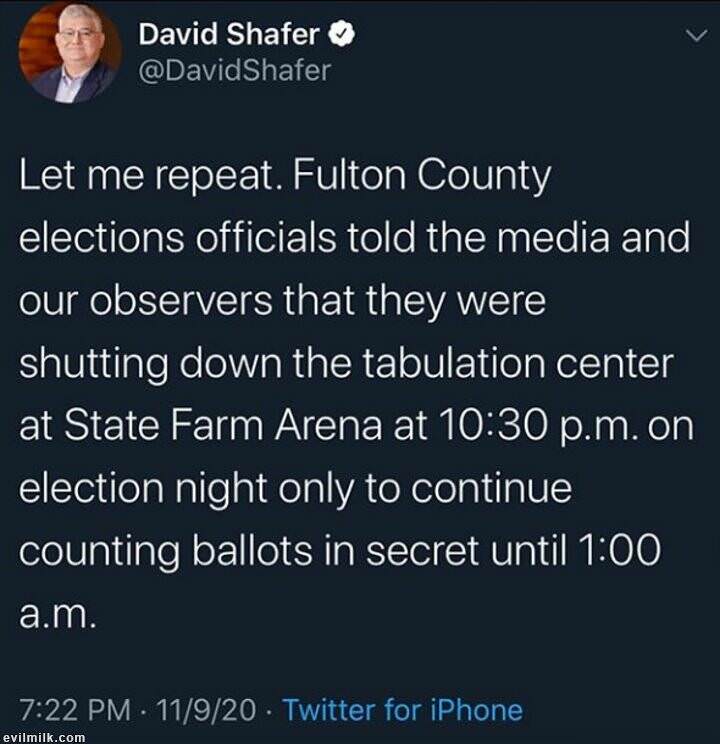Click the words "election night"

coord(144,490)
